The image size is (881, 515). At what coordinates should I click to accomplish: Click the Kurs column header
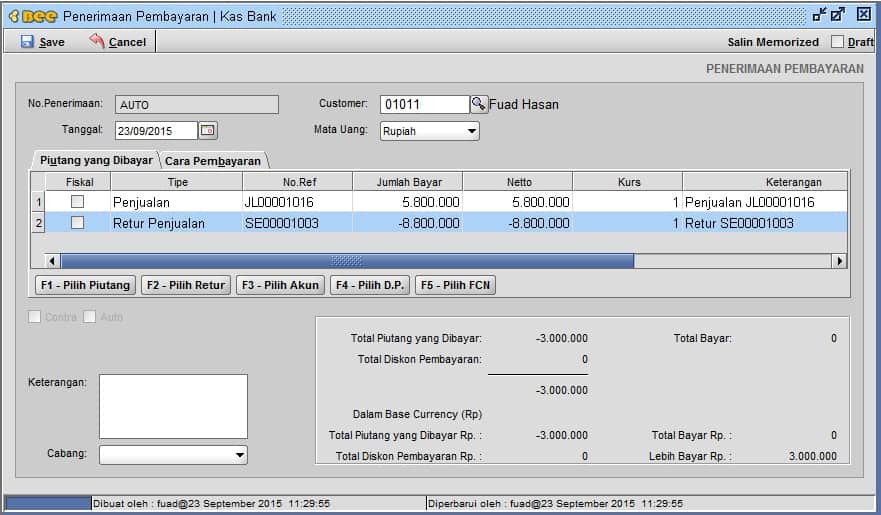click(628, 182)
